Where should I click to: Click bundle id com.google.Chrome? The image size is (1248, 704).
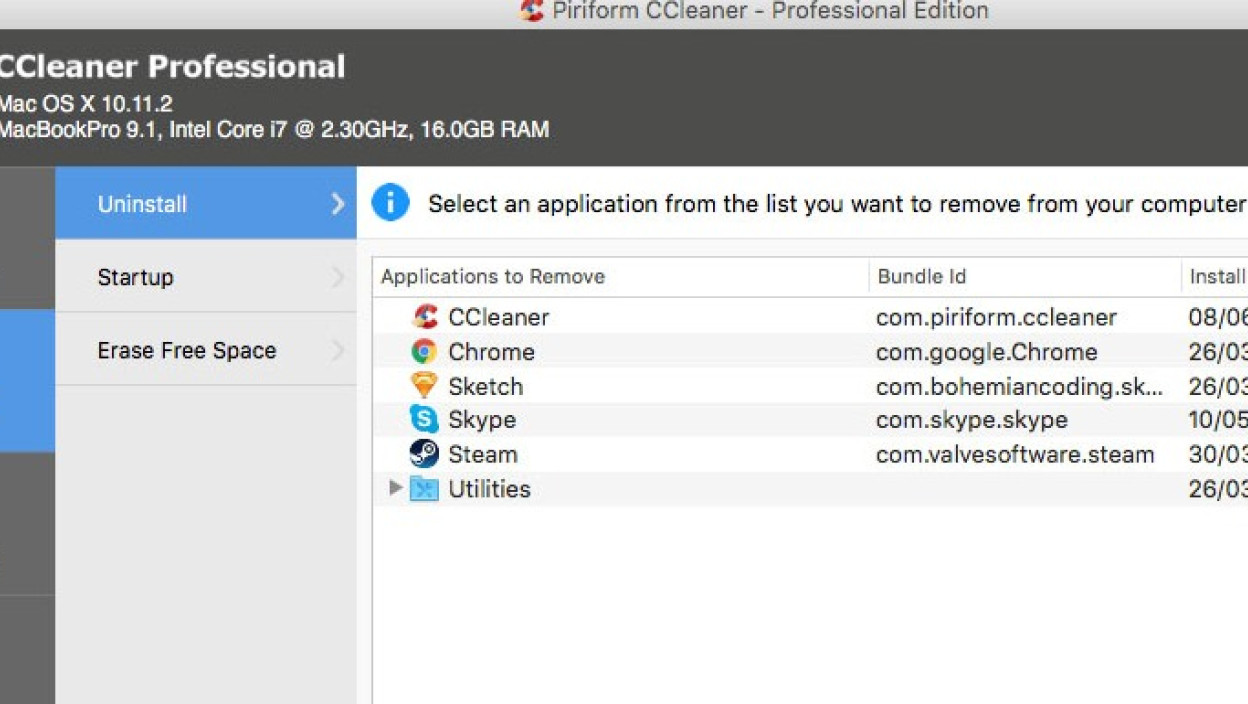click(987, 351)
